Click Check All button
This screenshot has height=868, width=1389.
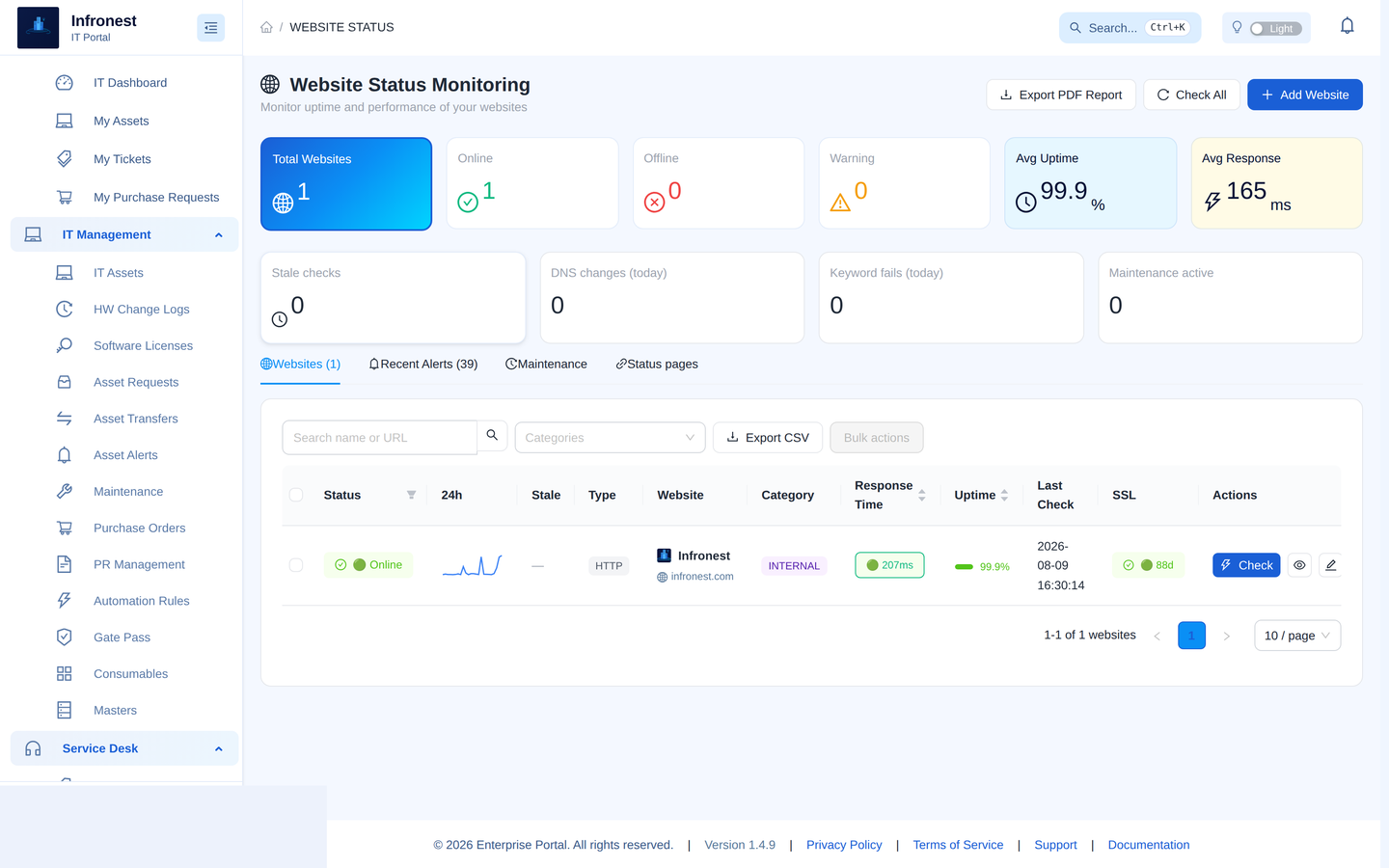click(x=1191, y=95)
